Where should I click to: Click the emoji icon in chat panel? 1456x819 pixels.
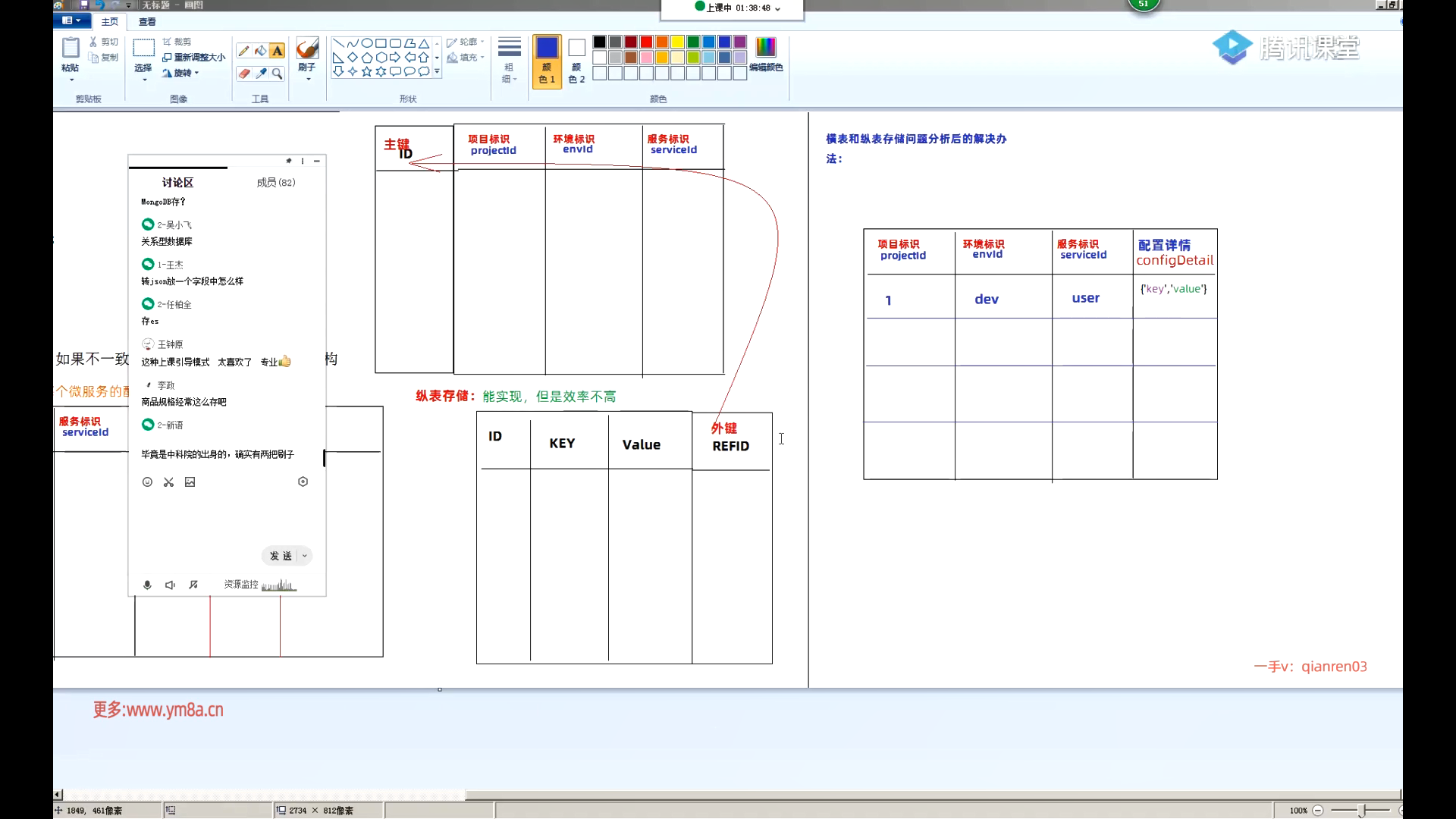point(147,482)
